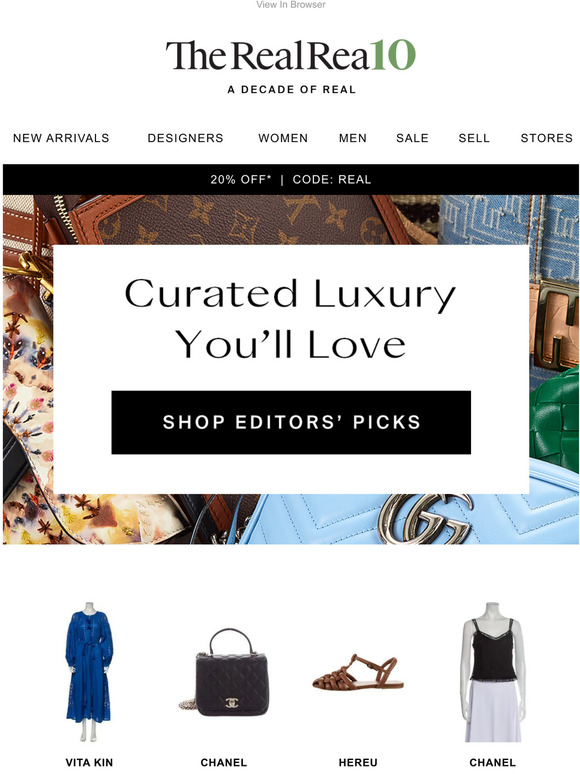Open View In Browser link
This screenshot has width=580, height=774.
coord(291,4)
